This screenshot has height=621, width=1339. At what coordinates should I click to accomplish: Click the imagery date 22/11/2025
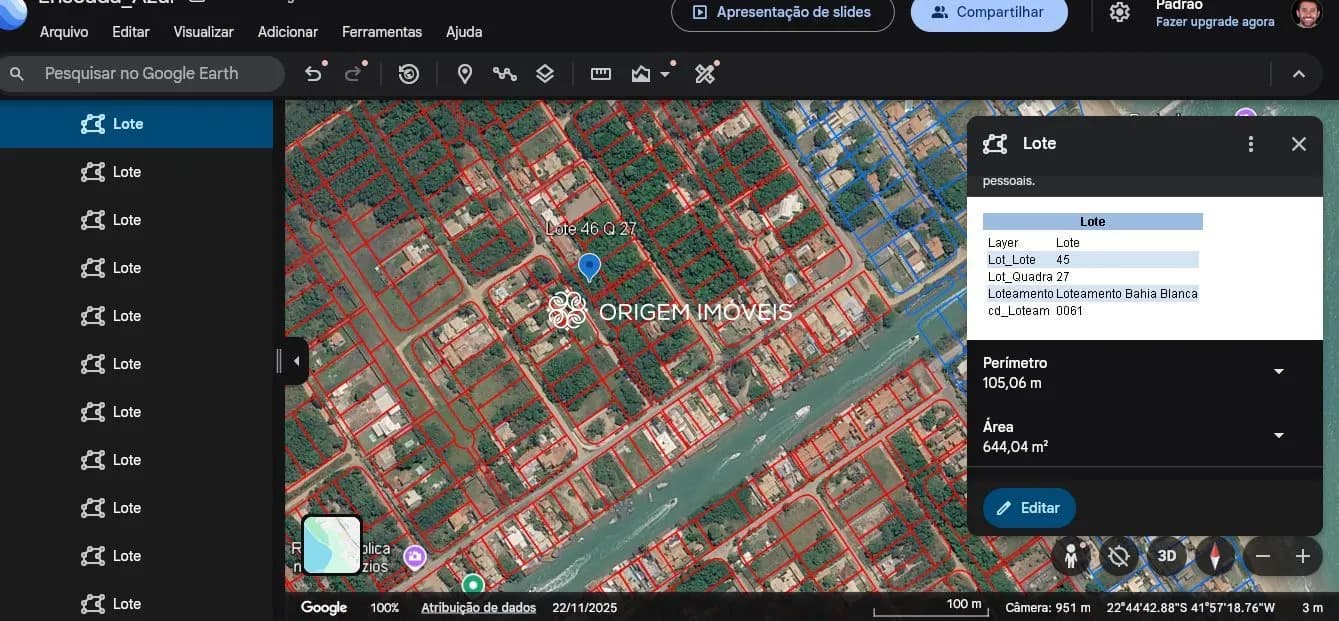(585, 607)
